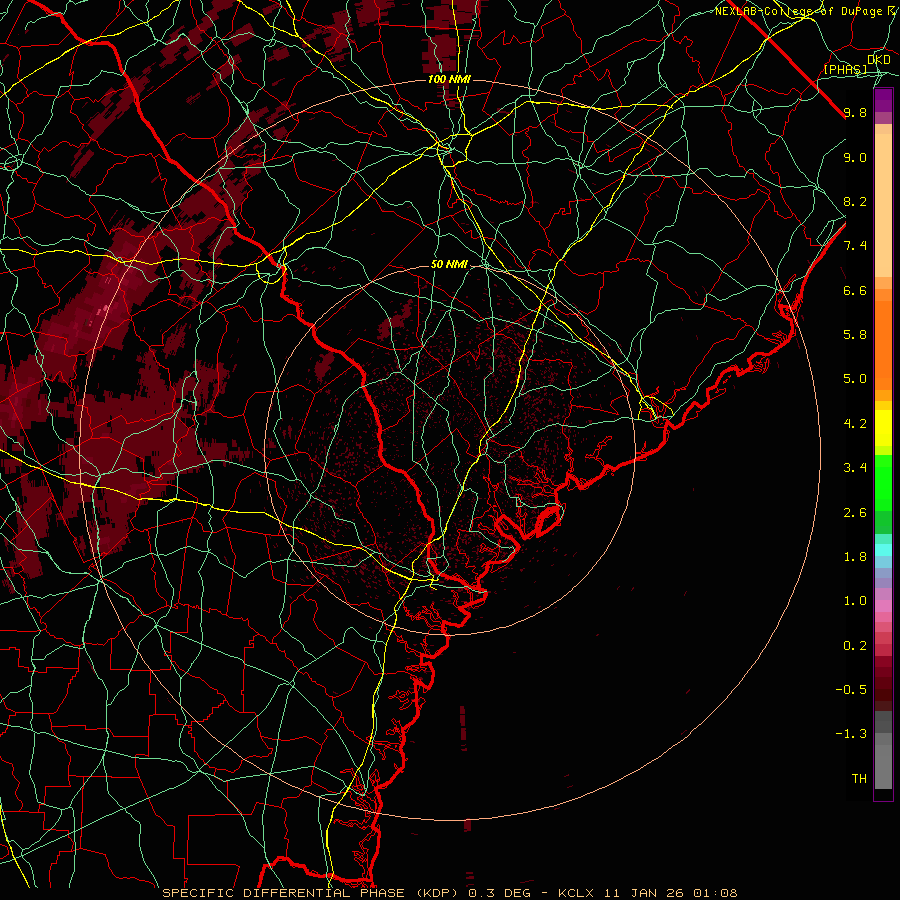Click the cyan band of the color bar
900x900 pixels.
tap(883, 550)
